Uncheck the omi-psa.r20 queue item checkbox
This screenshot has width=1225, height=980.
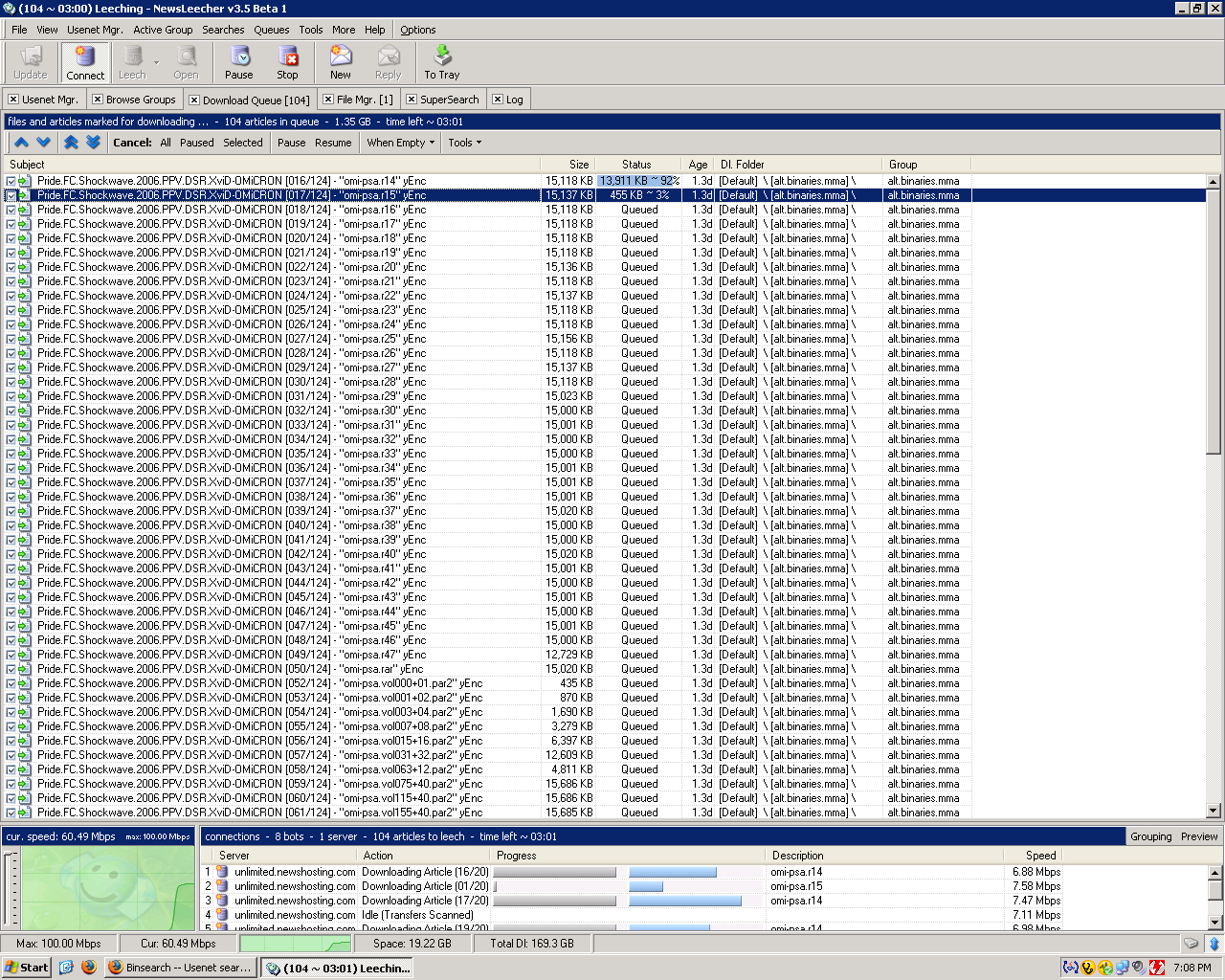(11, 267)
